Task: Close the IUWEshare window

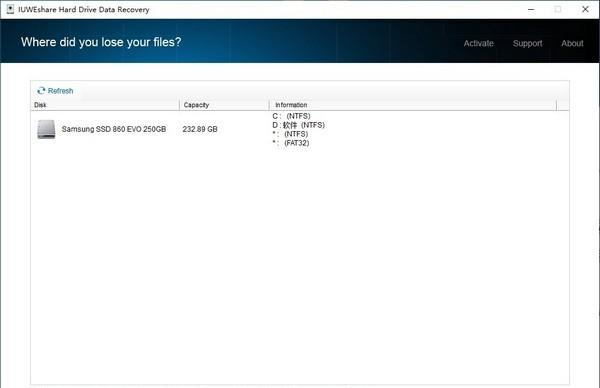Action: 585,9
